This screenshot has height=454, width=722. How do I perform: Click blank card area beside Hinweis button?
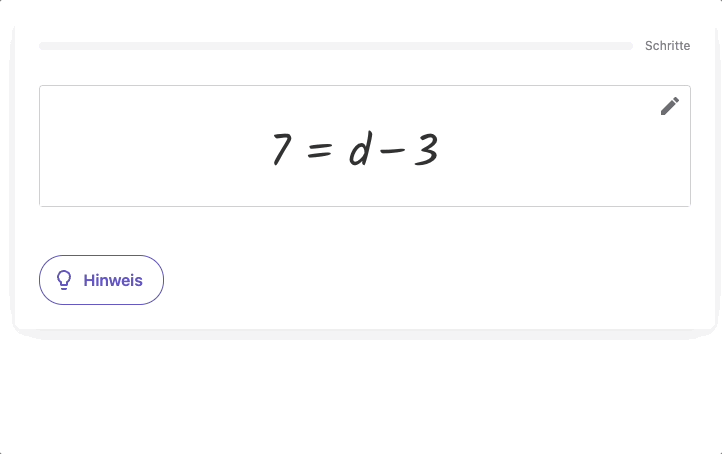(414, 280)
